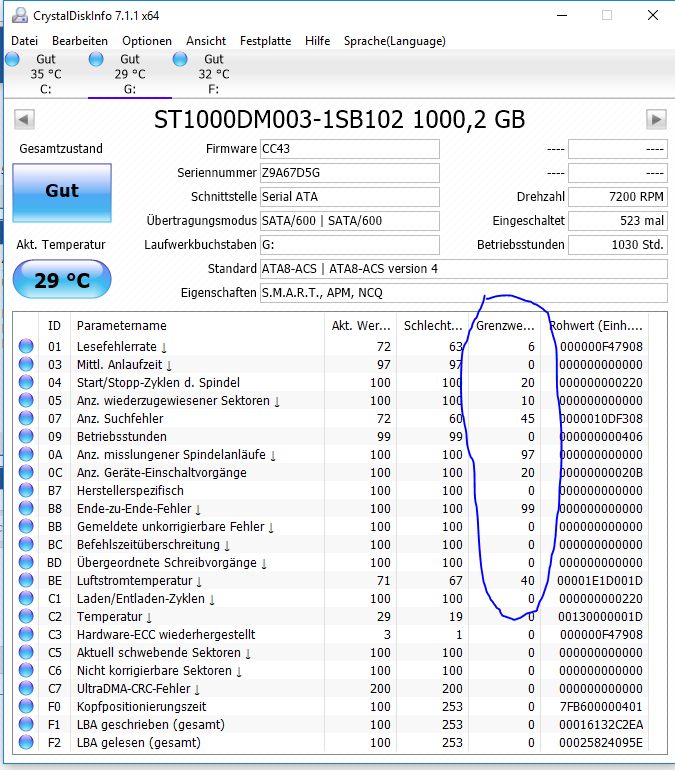The height and width of the screenshot is (770, 675).
Task: Click the Gut health status button
Action: 62,192
